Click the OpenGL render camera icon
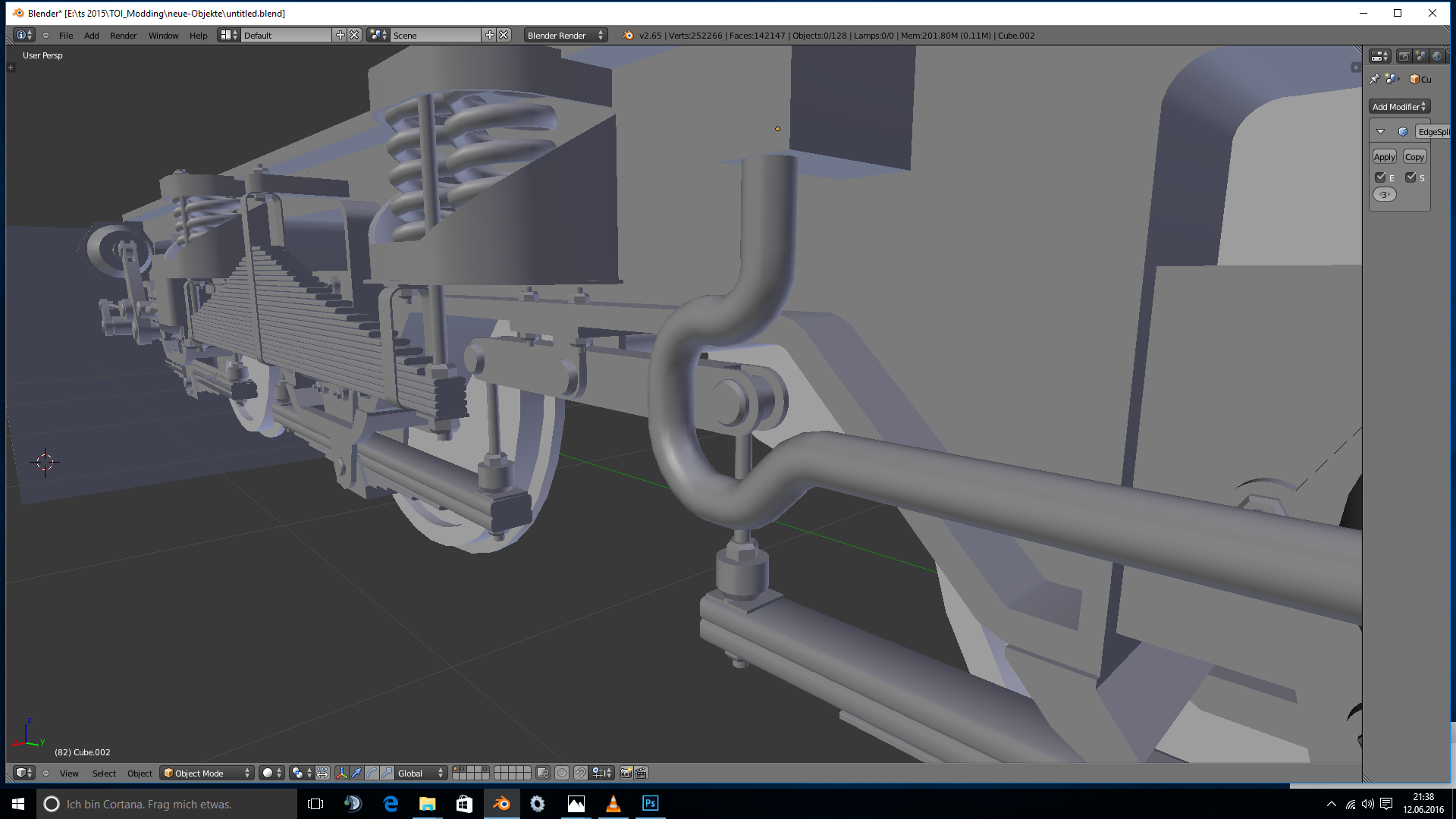Viewport: 1456px width, 819px height. 626,773
